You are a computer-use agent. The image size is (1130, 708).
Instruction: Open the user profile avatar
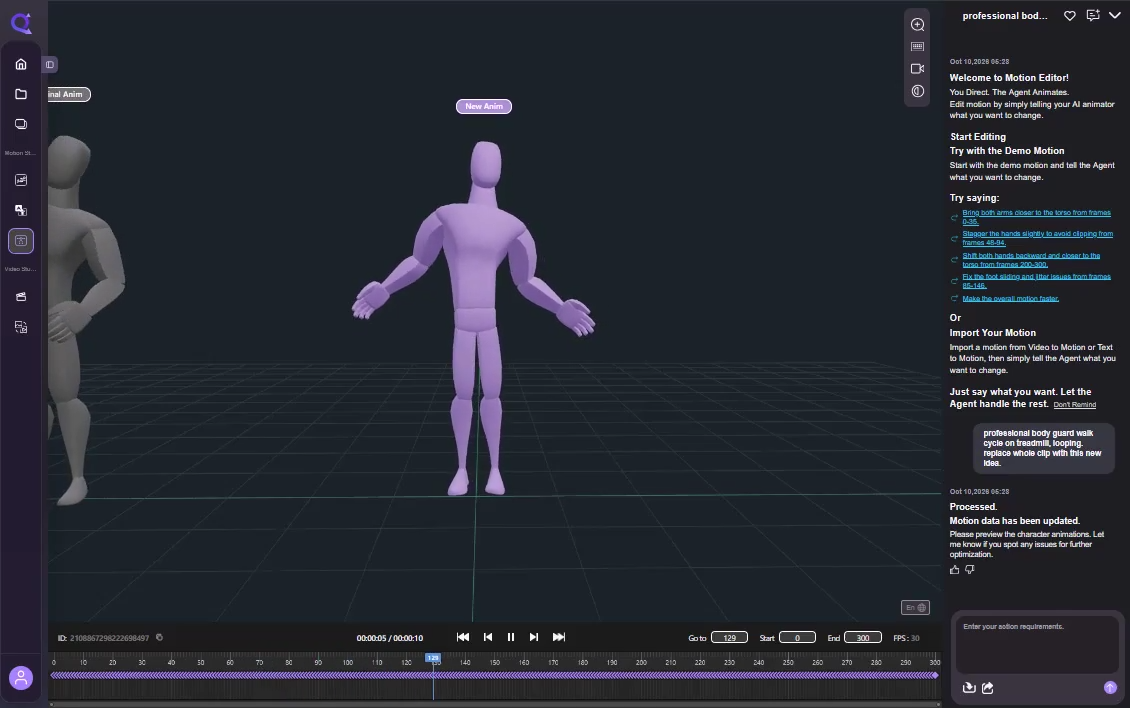21,678
